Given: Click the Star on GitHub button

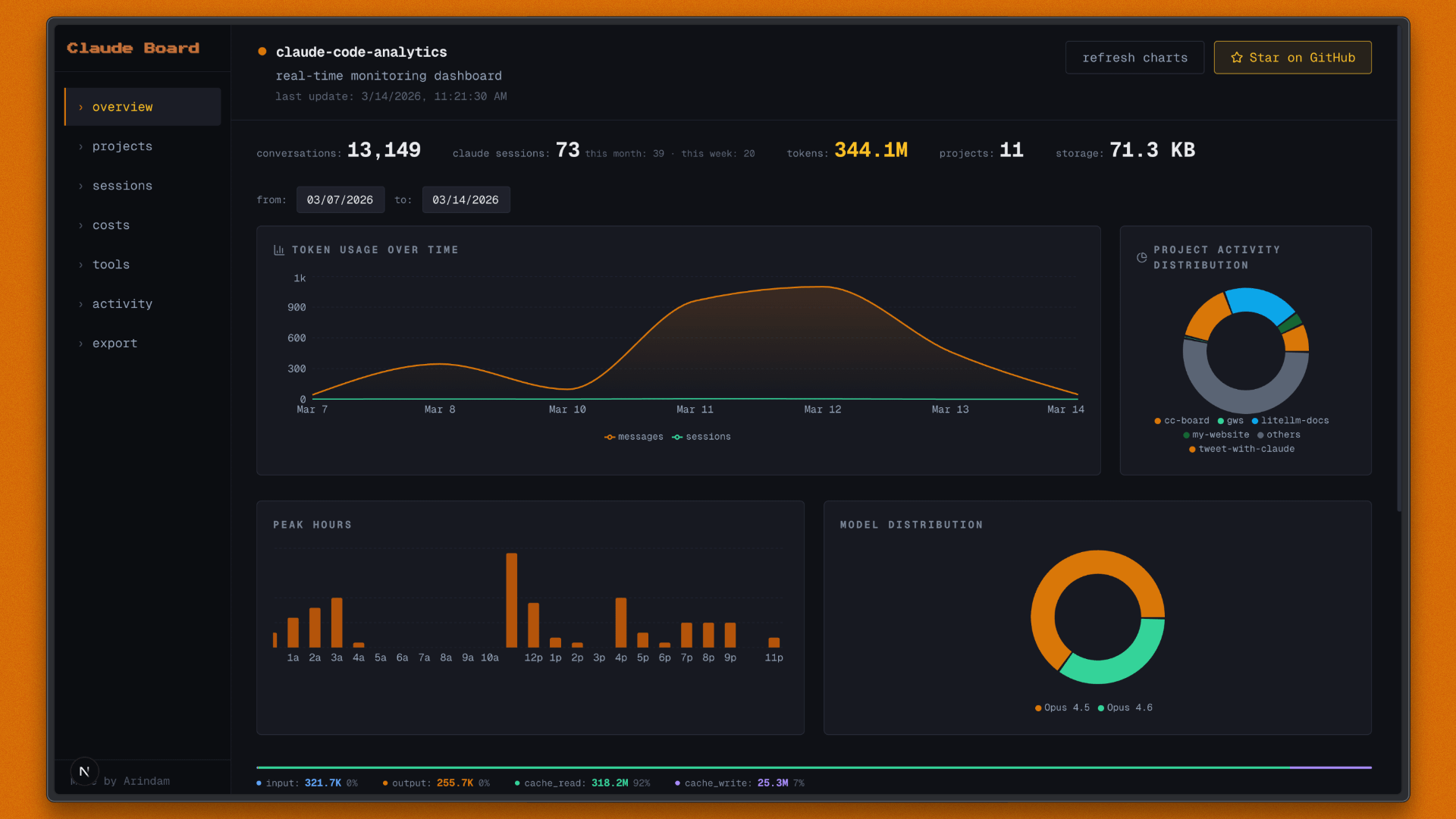Looking at the screenshot, I should click(1292, 57).
